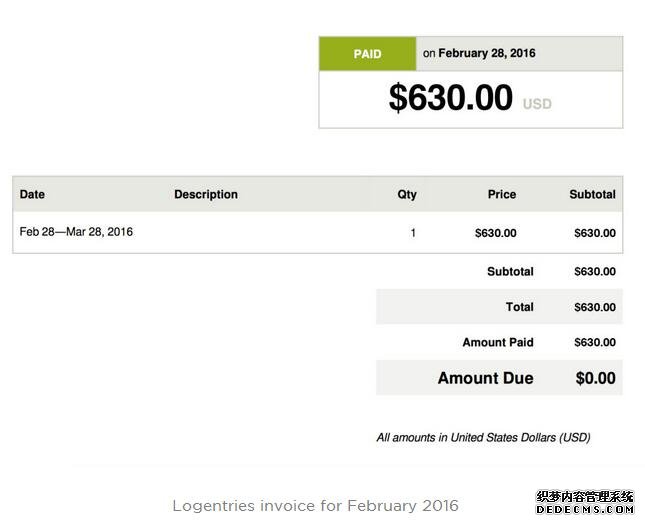Click the Subtotal summary label
Screen dimensions: 645x524
(510, 271)
